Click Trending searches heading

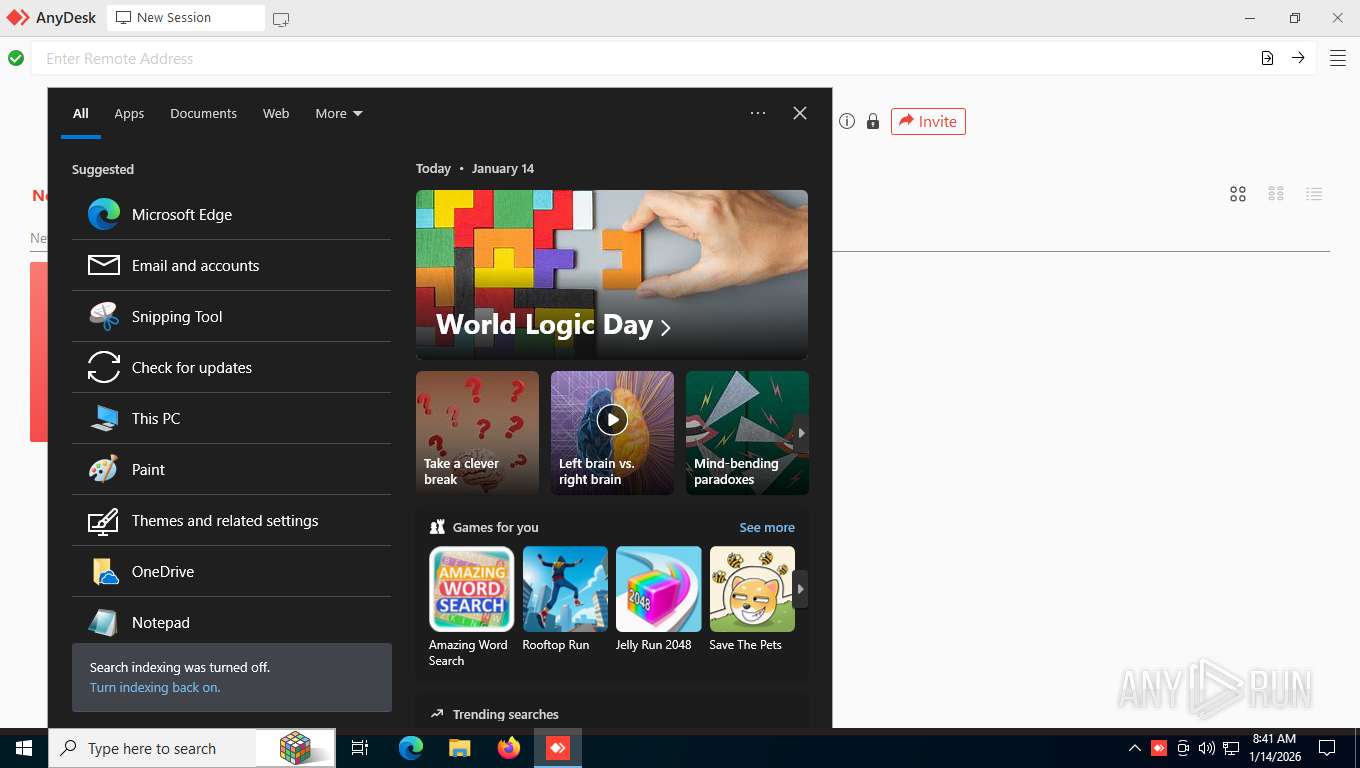(505, 714)
